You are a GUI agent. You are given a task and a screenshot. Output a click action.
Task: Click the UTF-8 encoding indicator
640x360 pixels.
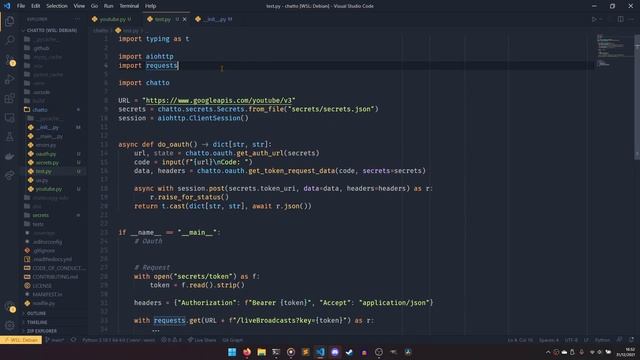point(571,340)
